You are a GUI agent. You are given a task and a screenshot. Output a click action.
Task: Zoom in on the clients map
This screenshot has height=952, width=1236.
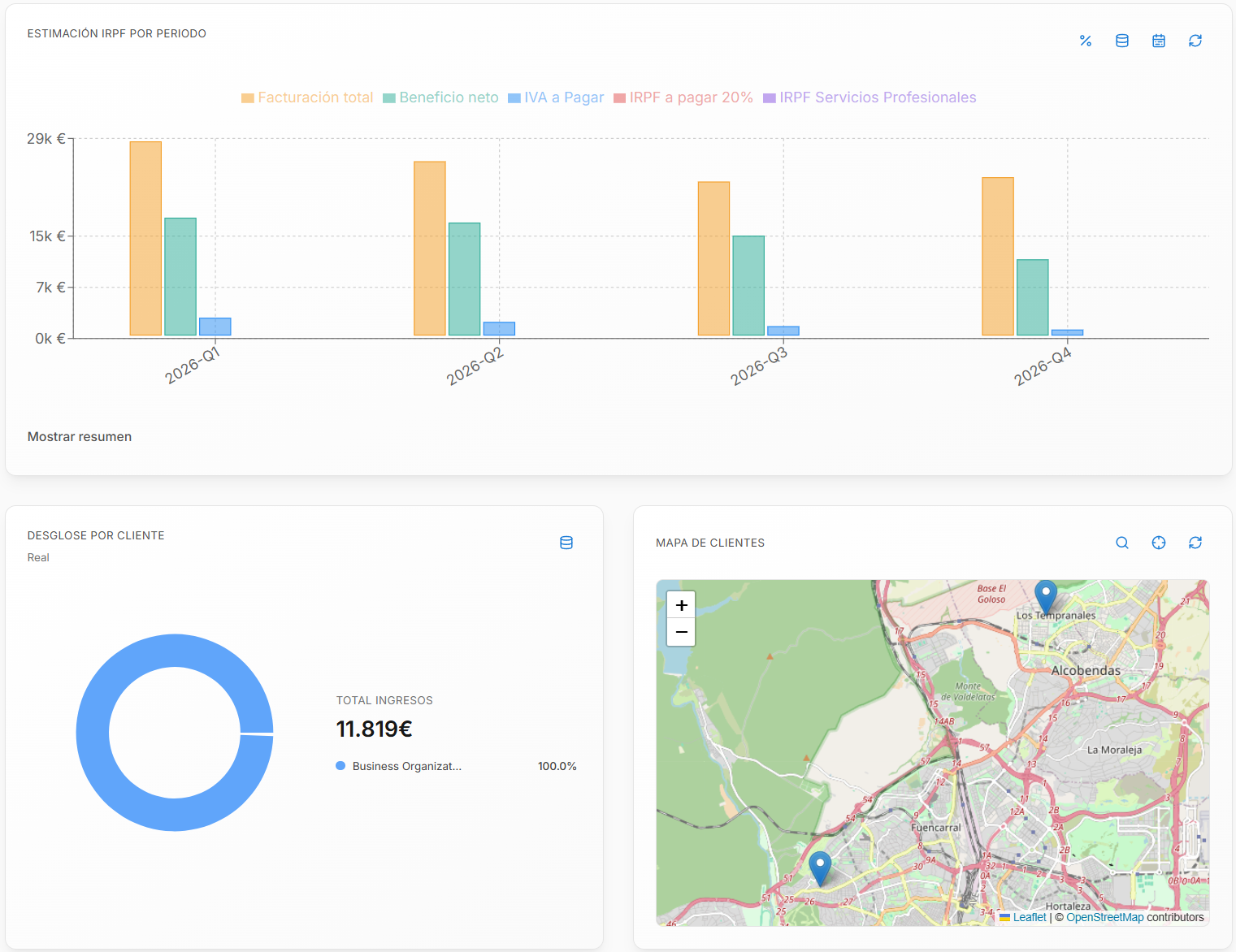(x=681, y=605)
